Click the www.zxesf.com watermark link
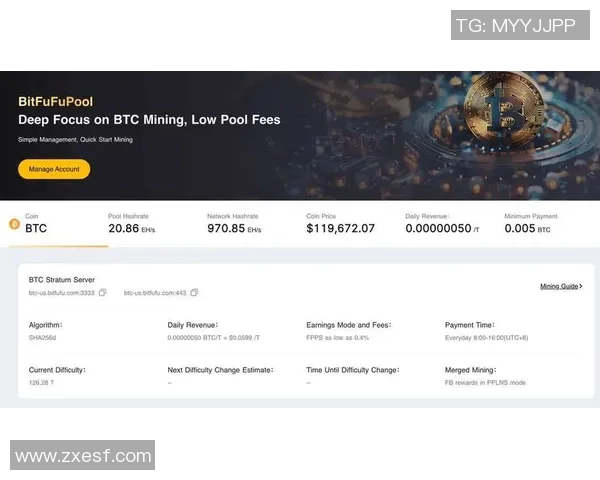Screen dimensions: 600x480 tap(82, 456)
